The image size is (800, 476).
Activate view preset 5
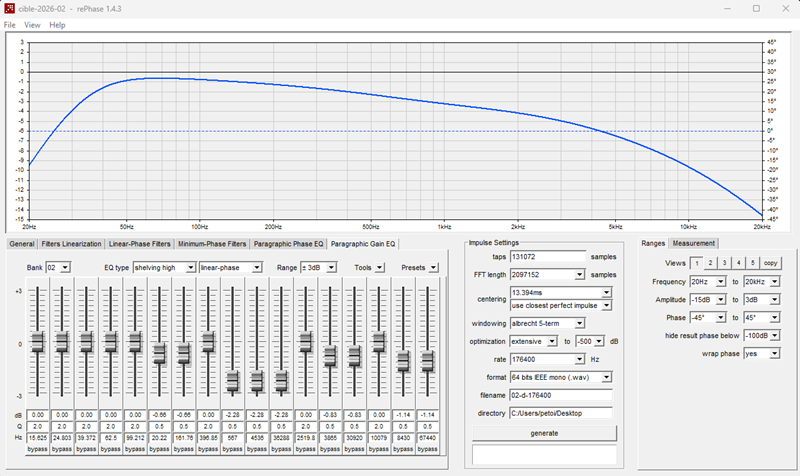(752, 263)
